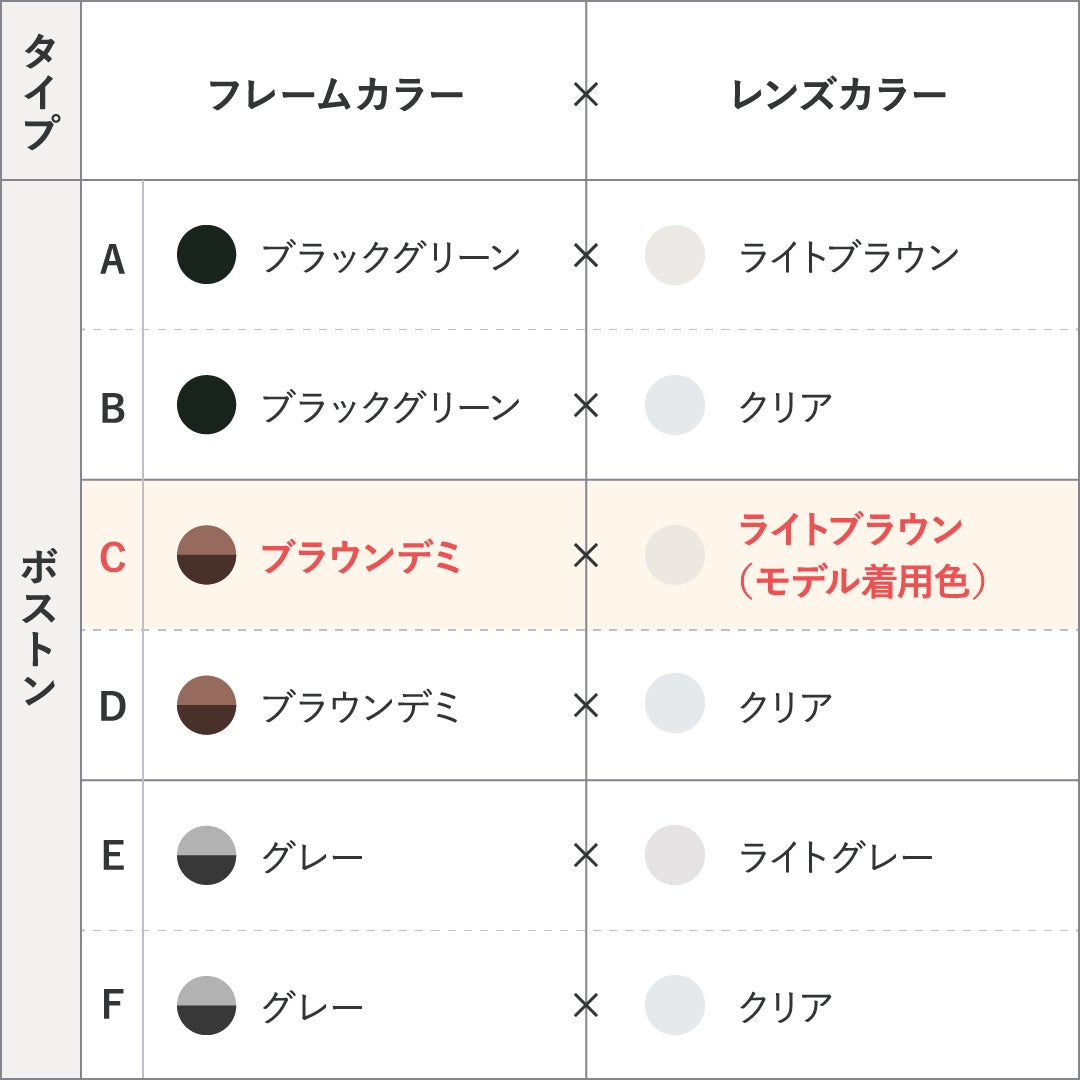Select the clear lens swatch in row F
Viewport: 1080px width, 1080px height.
[x=675, y=1005]
